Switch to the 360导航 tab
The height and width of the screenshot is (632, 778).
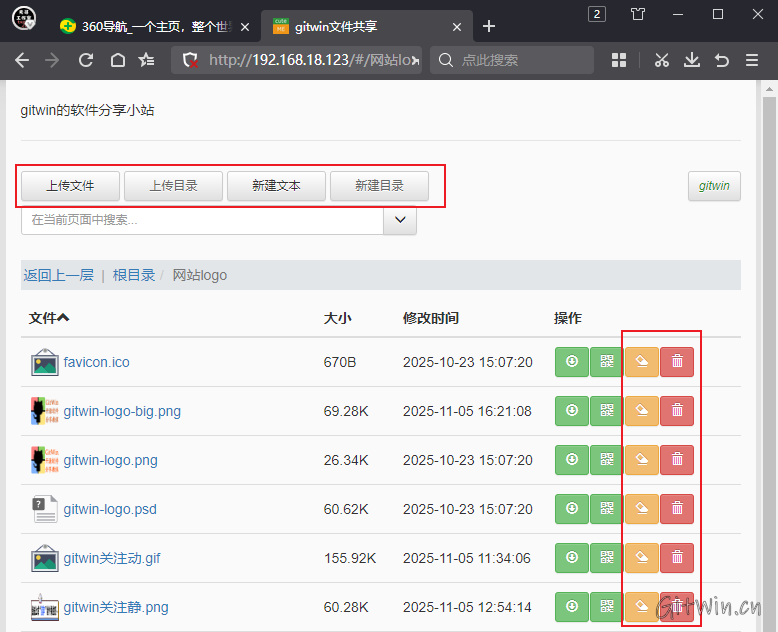click(150, 26)
